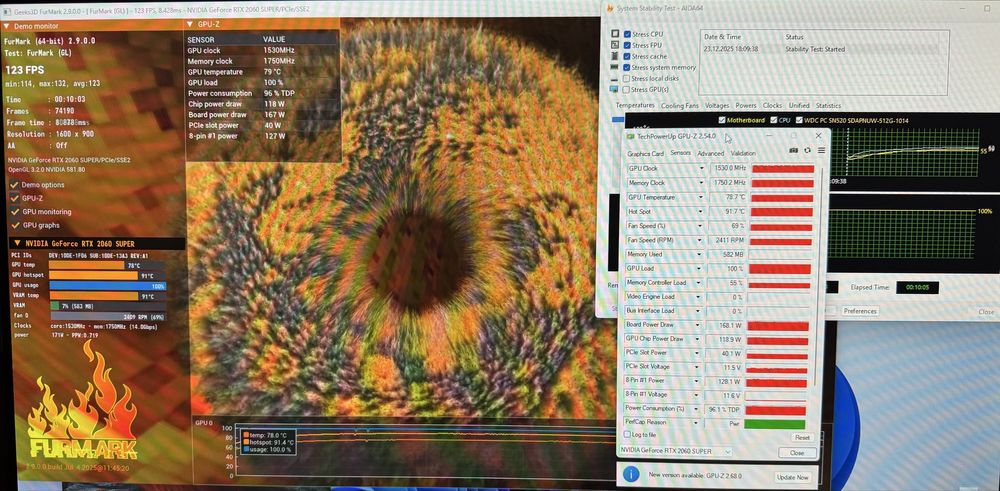
Task: Enable Log to file in GPU-Z
Action: [626, 434]
